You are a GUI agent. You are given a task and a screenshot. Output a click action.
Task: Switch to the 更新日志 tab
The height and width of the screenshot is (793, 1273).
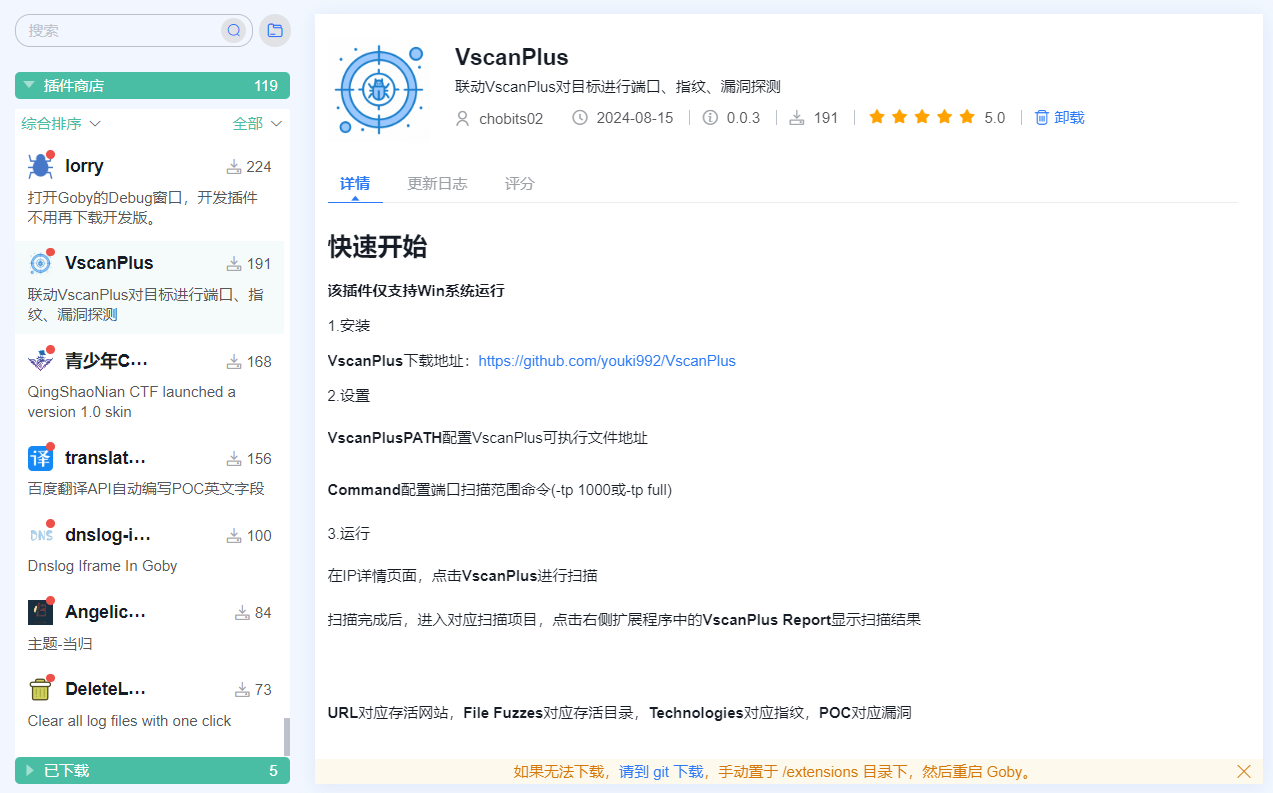click(437, 184)
